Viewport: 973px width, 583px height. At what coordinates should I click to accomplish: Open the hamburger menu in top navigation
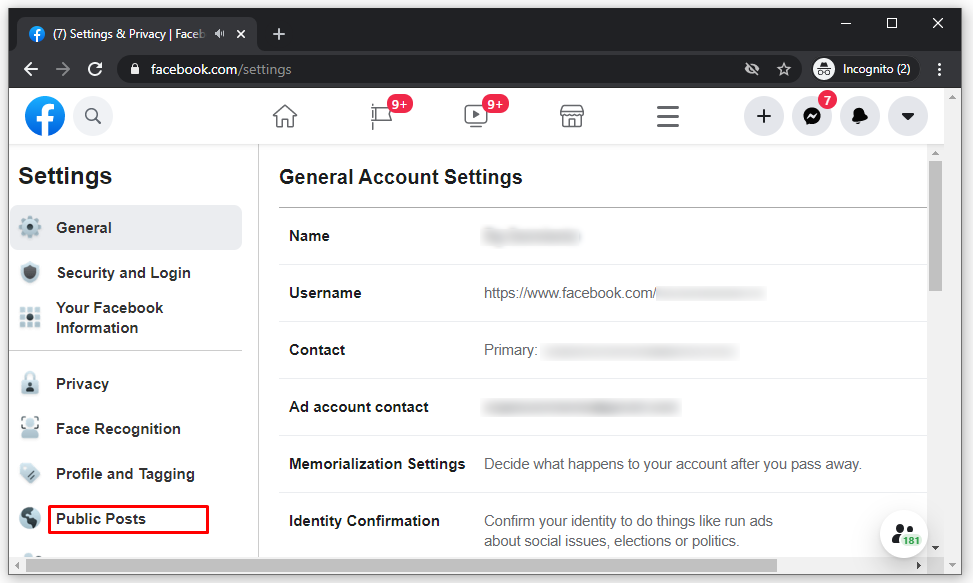click(x=667, y=116)
